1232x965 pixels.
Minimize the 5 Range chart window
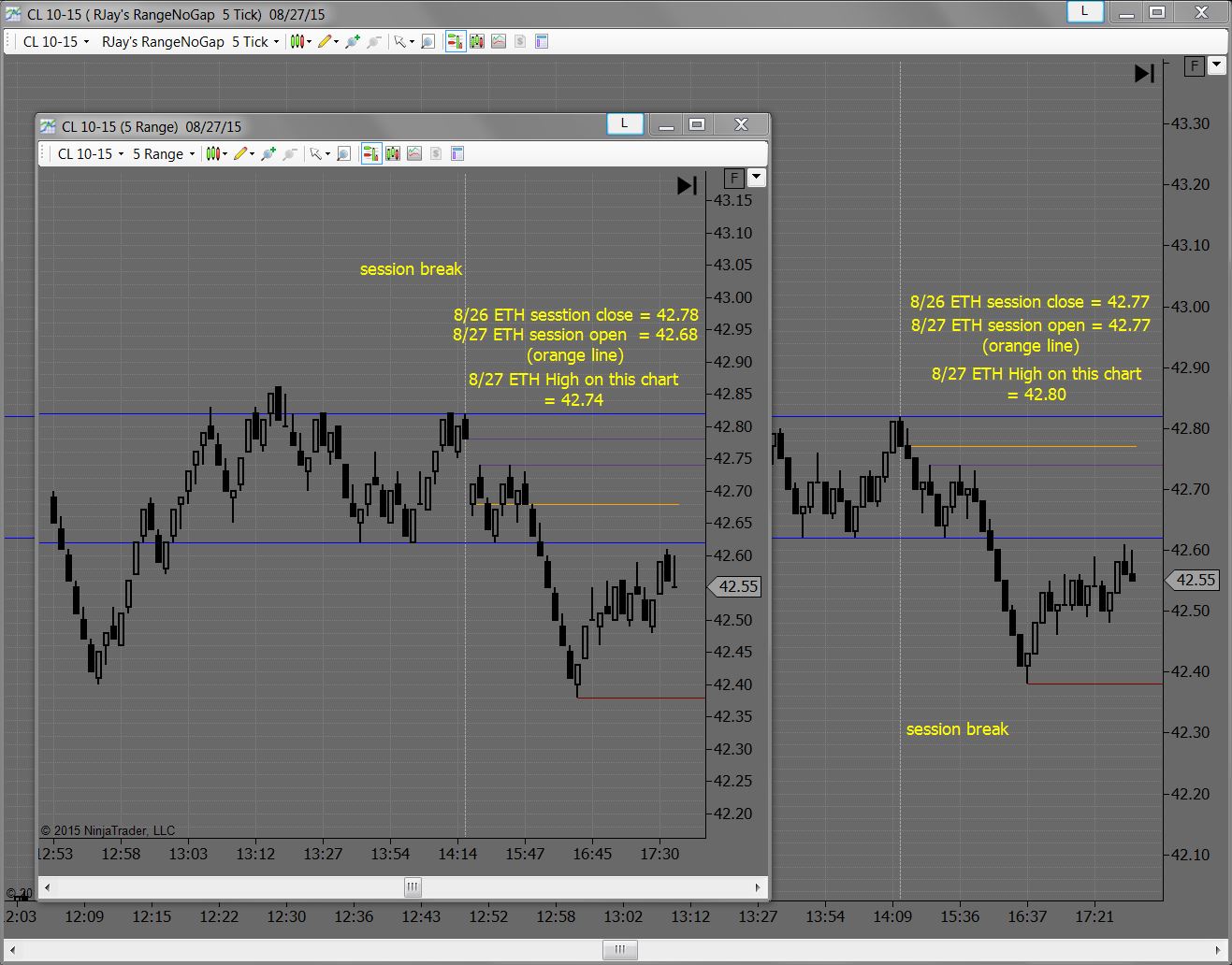tap(665, 124)
